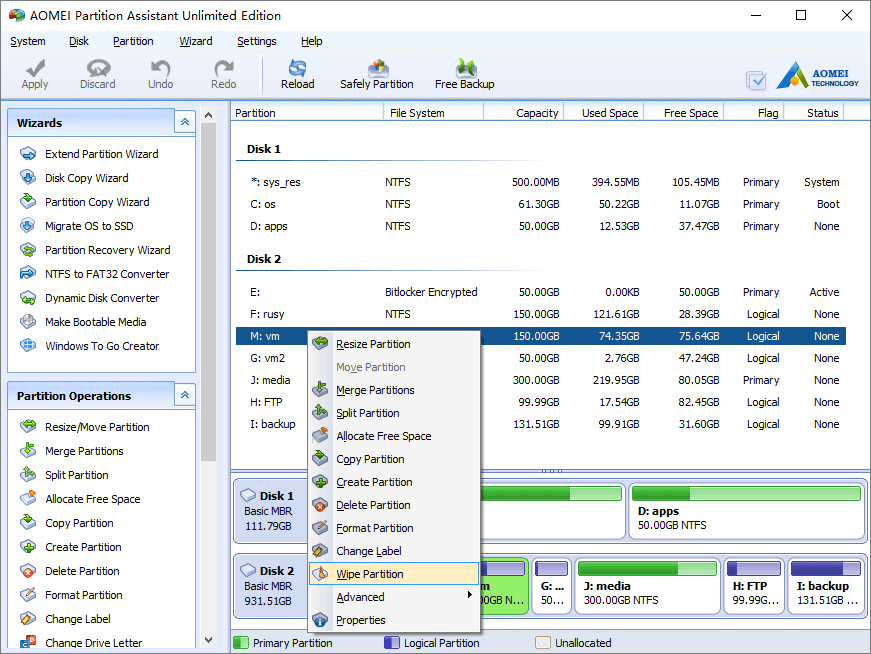Launch the Disk Copy Wizard icon
This screenshot has height=654, width=871.
point(28,178)
